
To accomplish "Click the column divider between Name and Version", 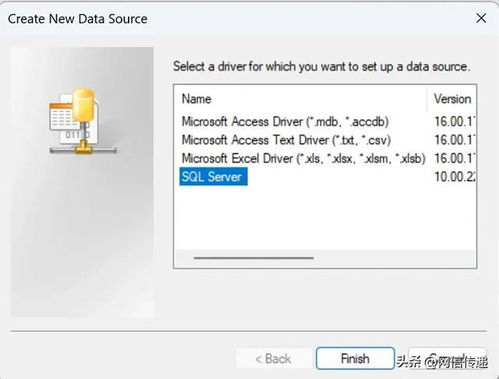I will pyautogui.click(x=427, y=99).
